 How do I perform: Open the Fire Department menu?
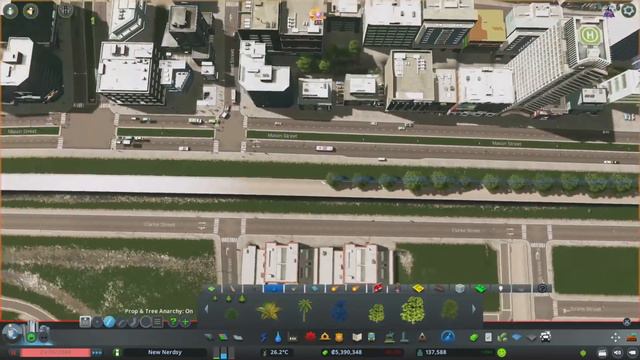[x=325, y=337]
